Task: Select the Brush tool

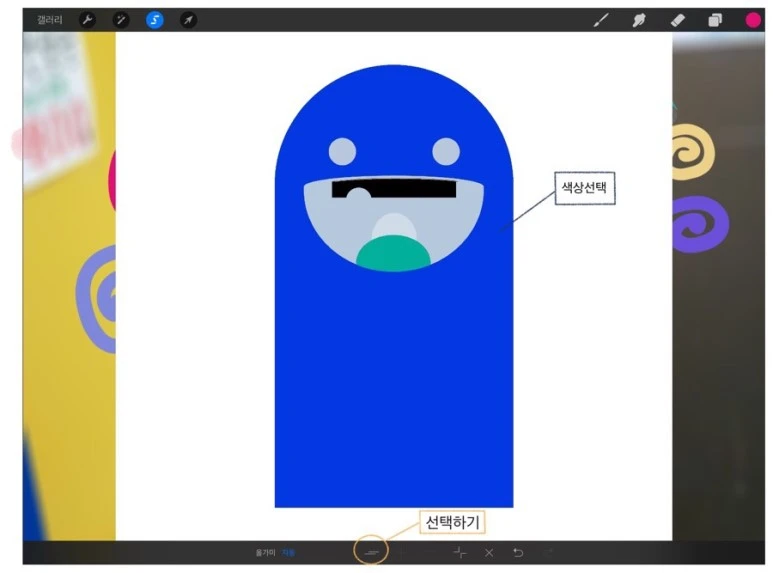Action: coord(601,20)
